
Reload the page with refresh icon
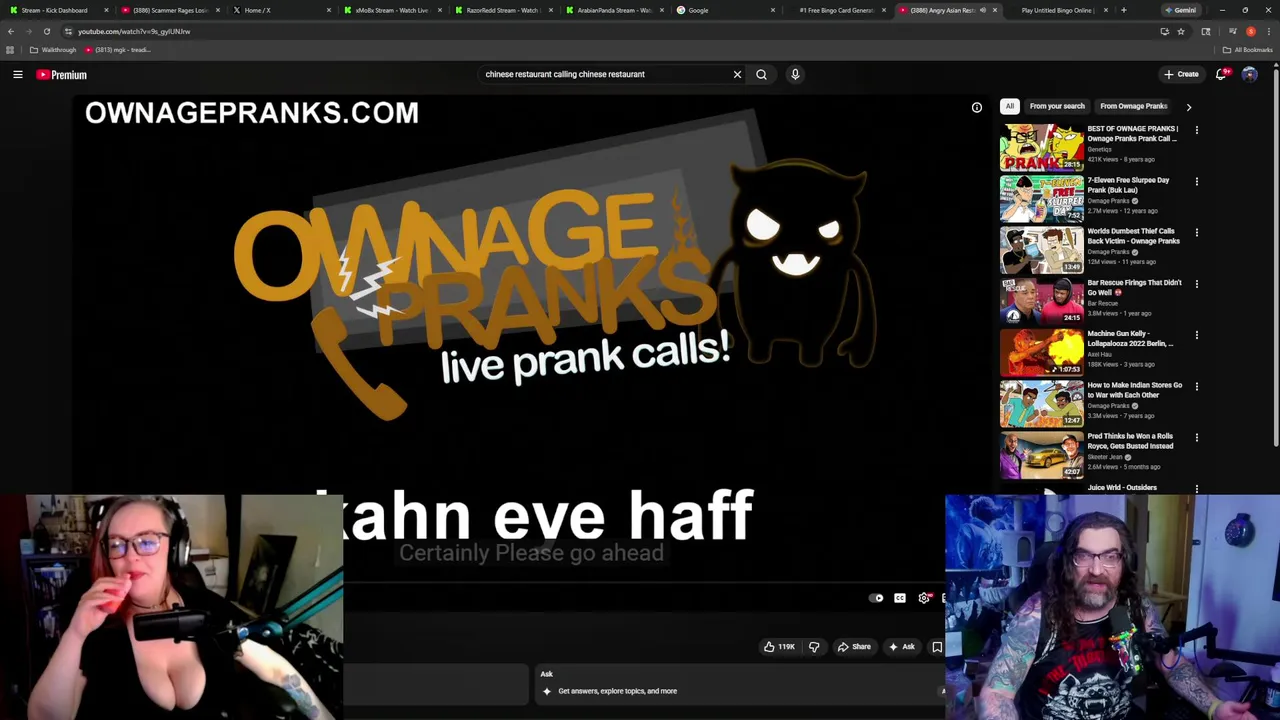[x=46, y=31]
